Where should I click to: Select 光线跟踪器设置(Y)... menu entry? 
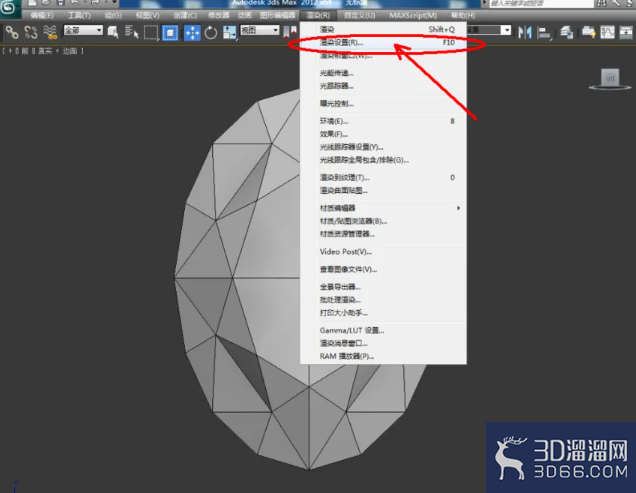coord(383,147)
